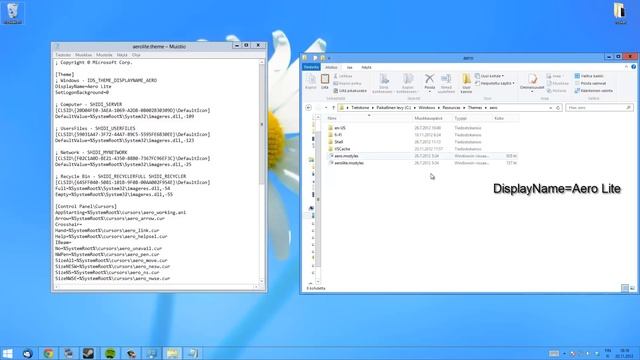Click Valitse kaikki in the ribbon
The image size is (640, 360).
pyautogui.click(x=589, y=76)
